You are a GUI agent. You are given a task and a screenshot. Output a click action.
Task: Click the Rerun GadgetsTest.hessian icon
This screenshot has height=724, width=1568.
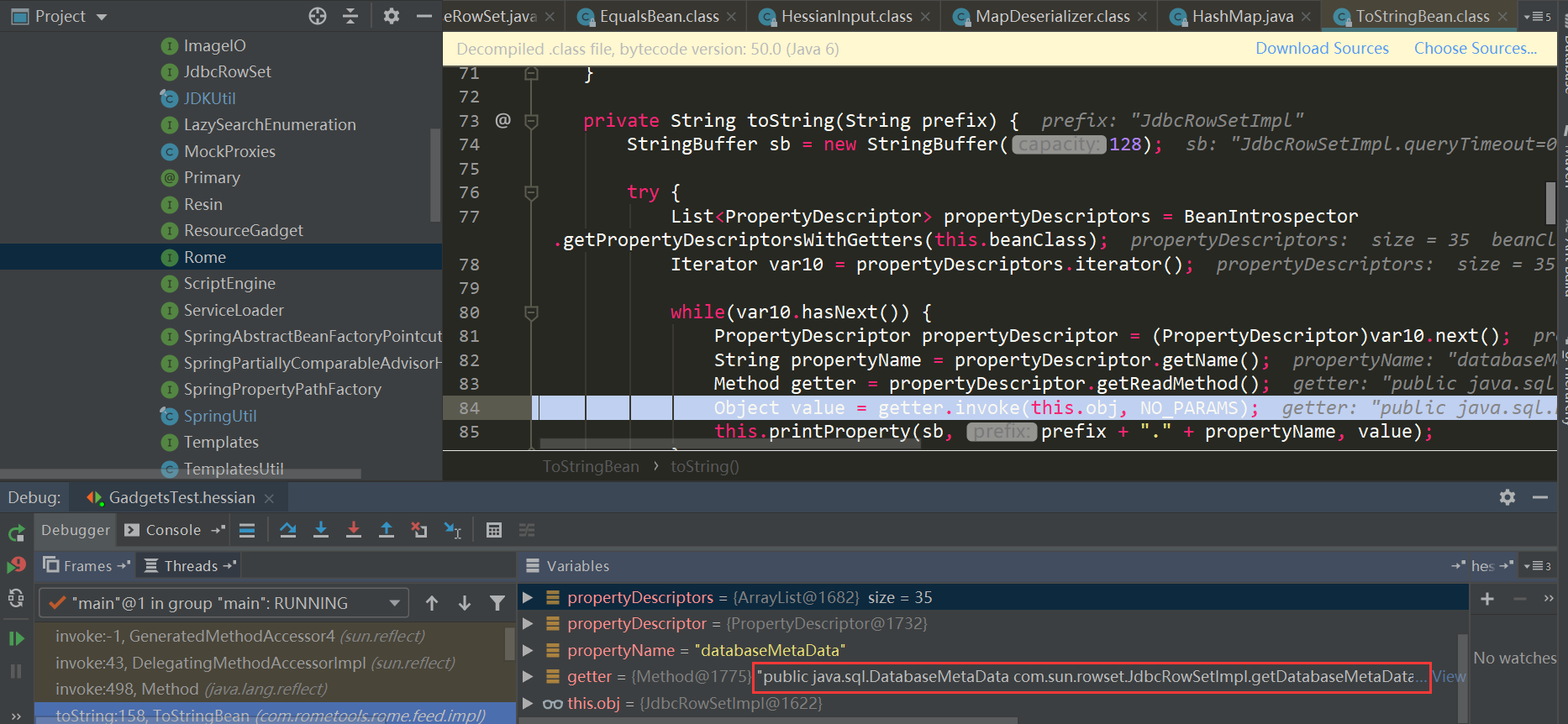tap(16, 533)
